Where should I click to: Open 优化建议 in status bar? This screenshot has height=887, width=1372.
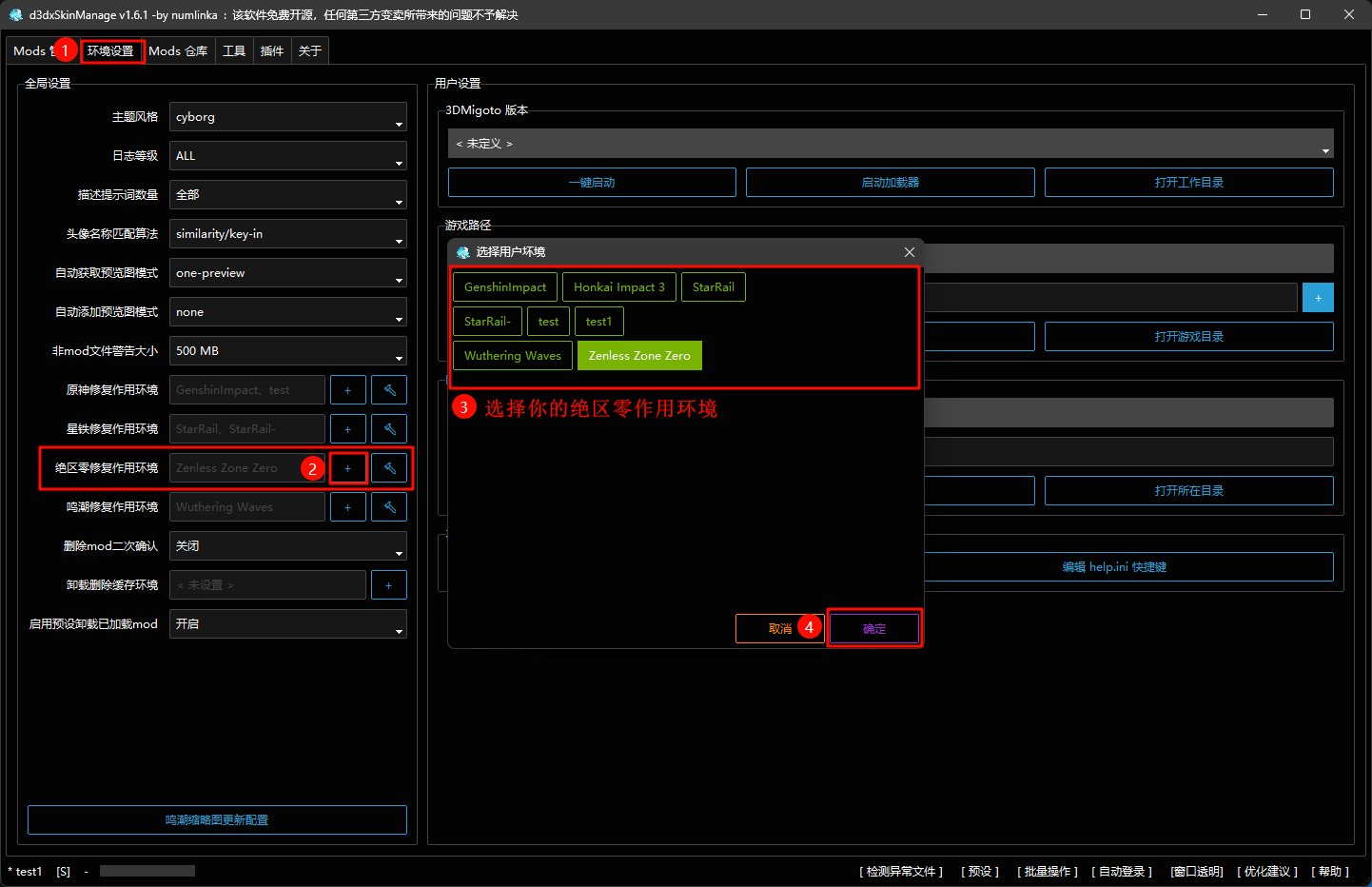[x=1268, y=872]
